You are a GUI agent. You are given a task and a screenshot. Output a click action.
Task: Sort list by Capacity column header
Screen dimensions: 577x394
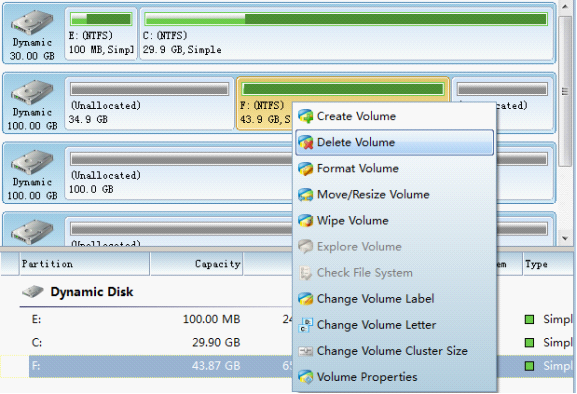pos(197,264)
